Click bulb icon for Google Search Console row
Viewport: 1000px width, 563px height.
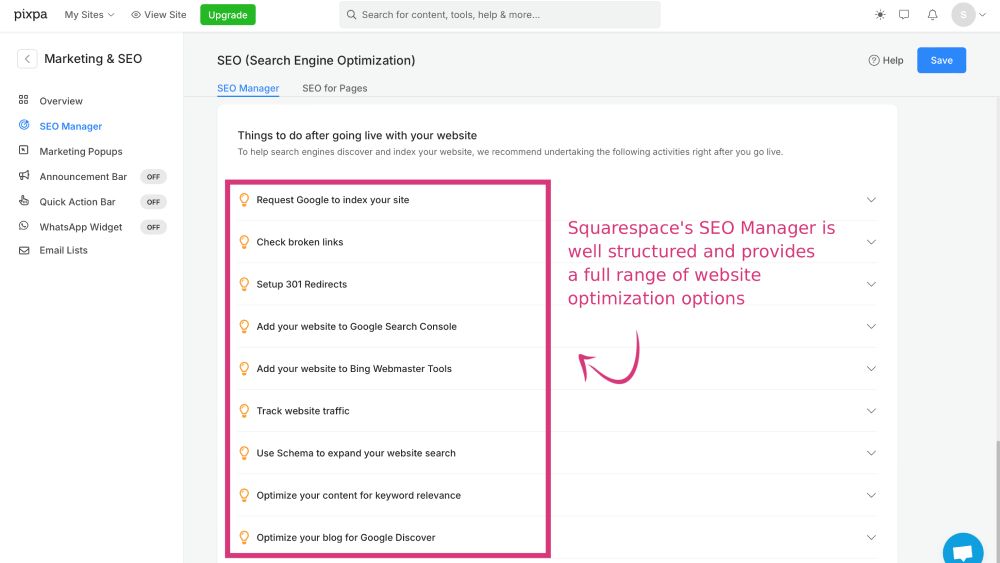click(x=244, y=326)
